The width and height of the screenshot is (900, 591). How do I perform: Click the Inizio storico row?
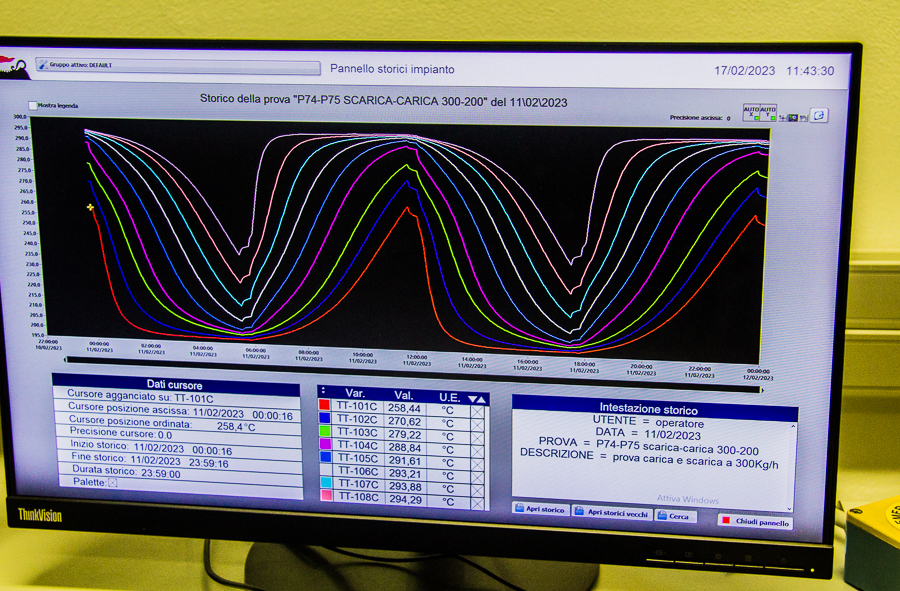point(179,448)
